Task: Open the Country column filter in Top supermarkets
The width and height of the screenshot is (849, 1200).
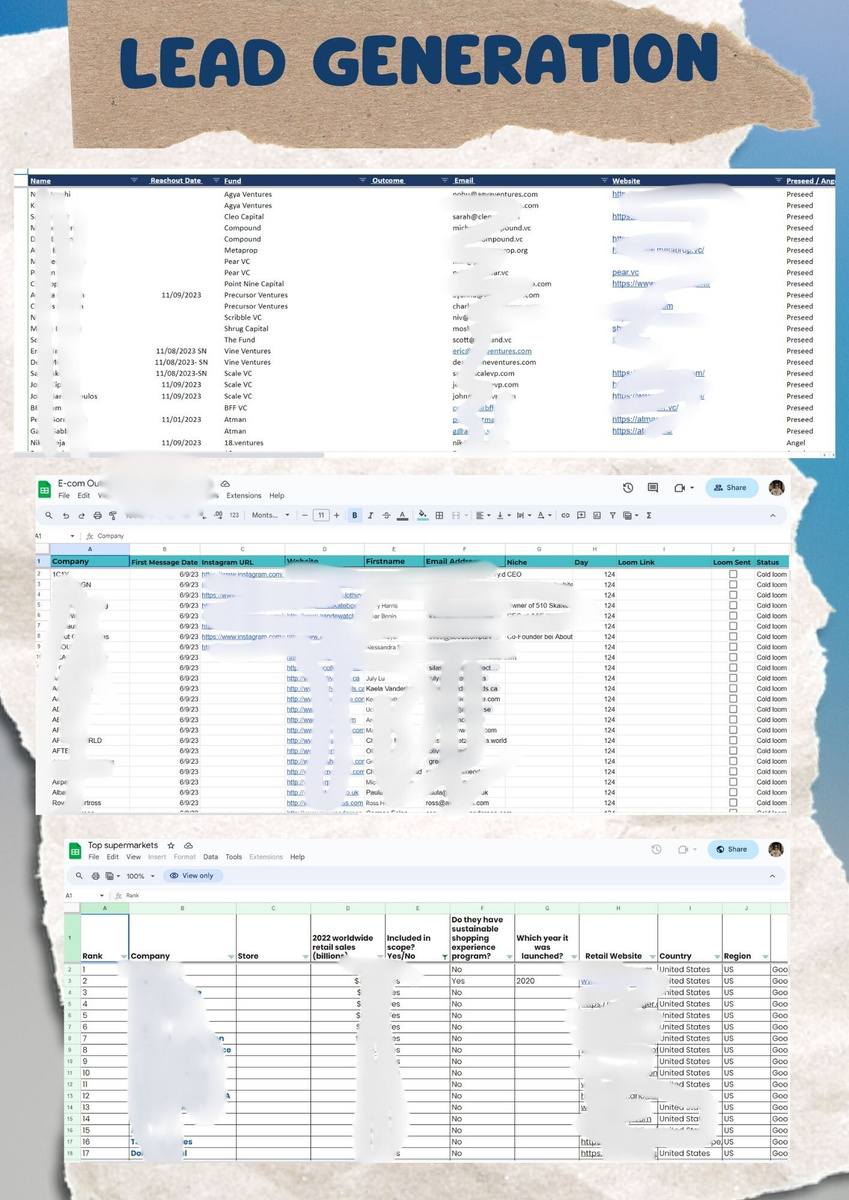Action: click(x=715, y=957)
